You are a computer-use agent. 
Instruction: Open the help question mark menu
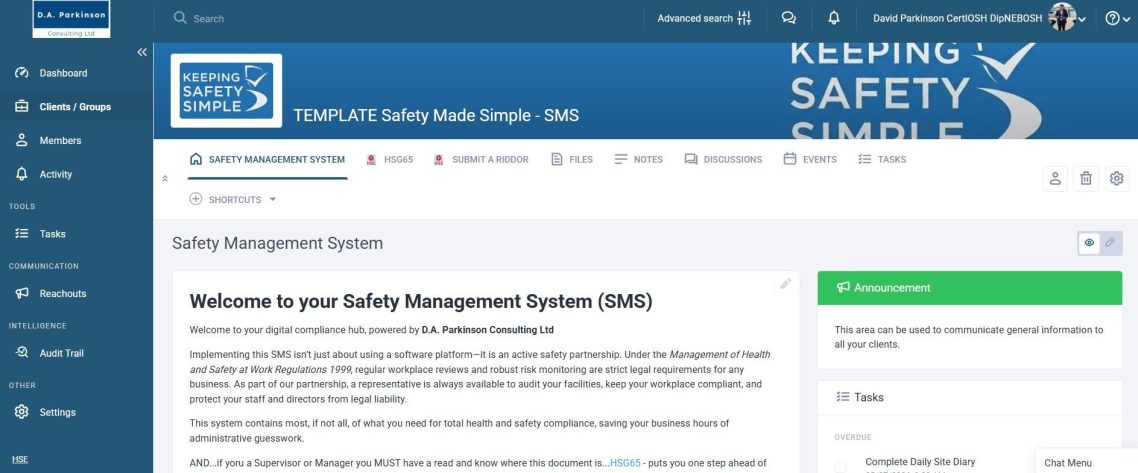1117,19
